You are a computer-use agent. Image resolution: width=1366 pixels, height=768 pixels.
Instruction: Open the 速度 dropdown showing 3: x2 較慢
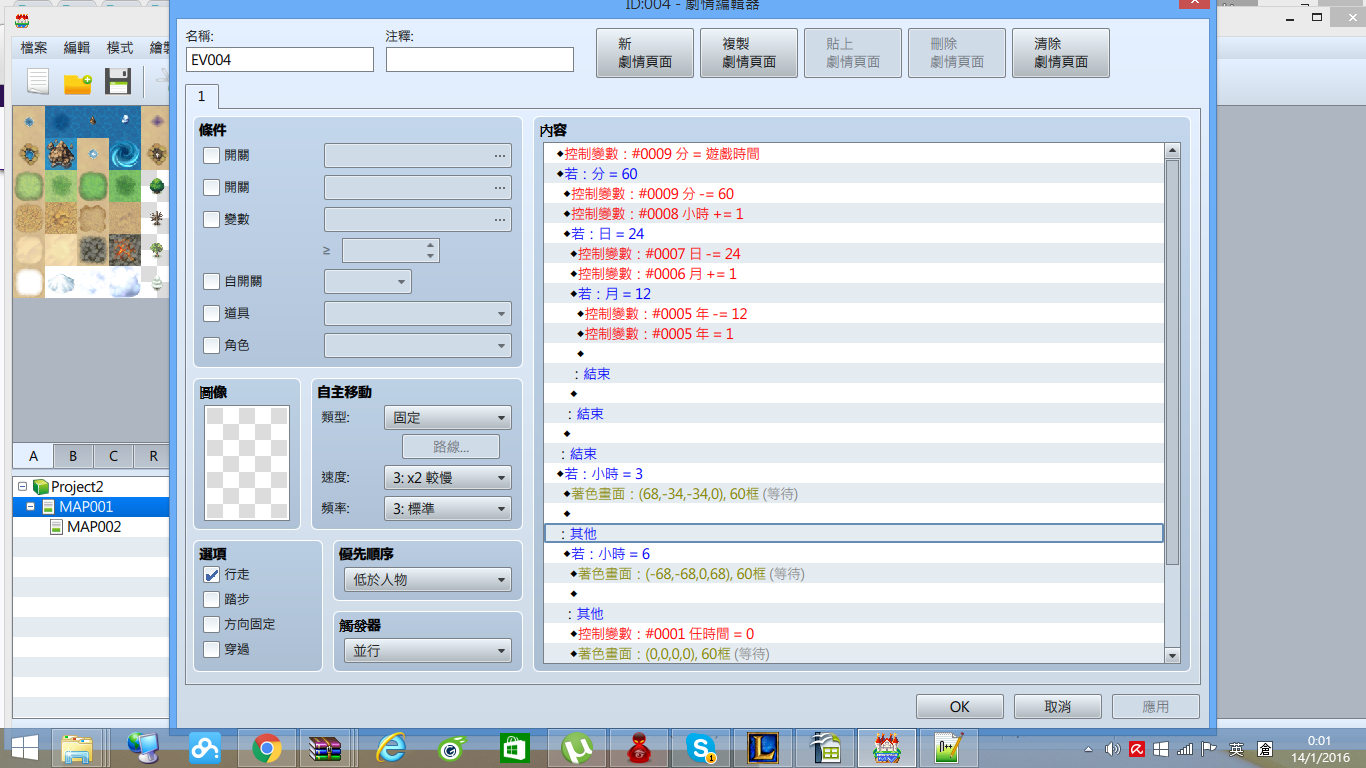point(447,477)
